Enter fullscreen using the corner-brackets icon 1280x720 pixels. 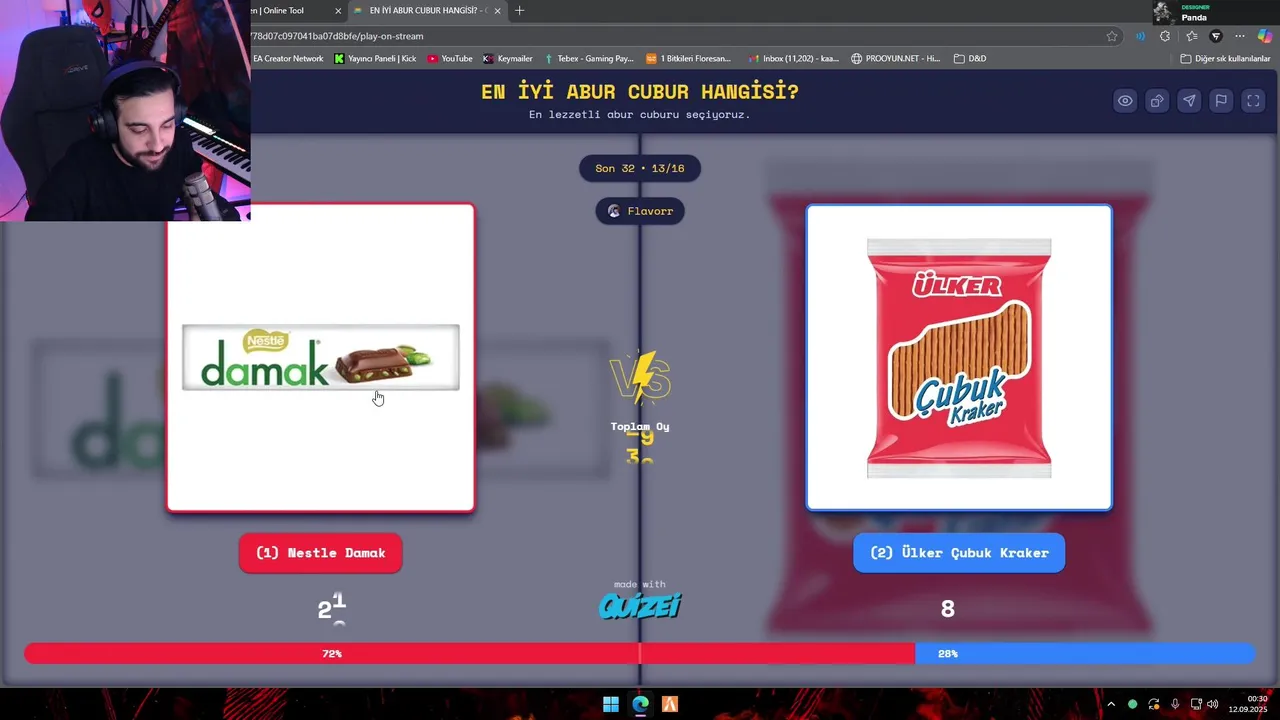1253,101
